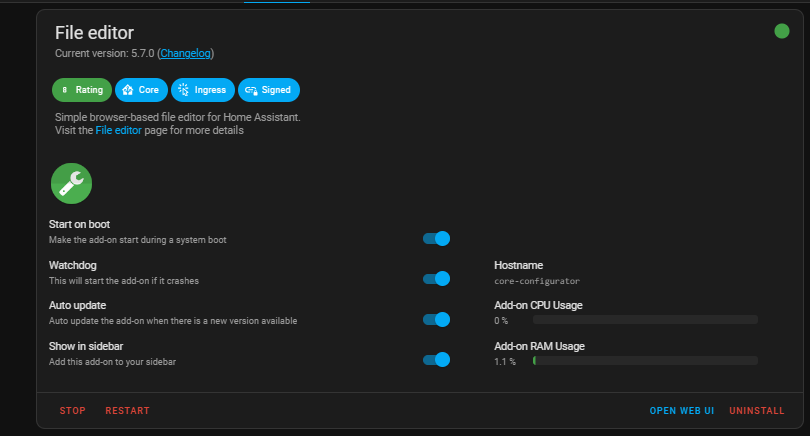
Task: Open the add-on Web UI
Action: (682, 411)
